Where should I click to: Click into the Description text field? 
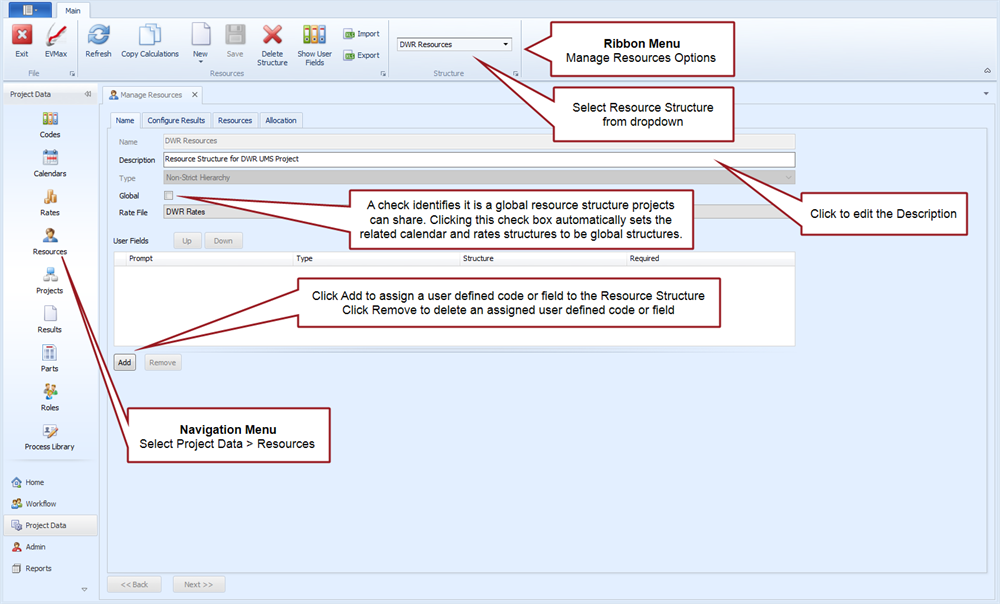pyautogui.click(x=478, y=159)
